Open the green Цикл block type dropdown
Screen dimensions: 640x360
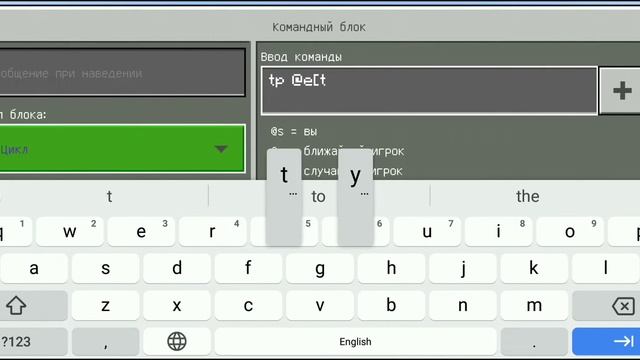[x=122, y=149]
